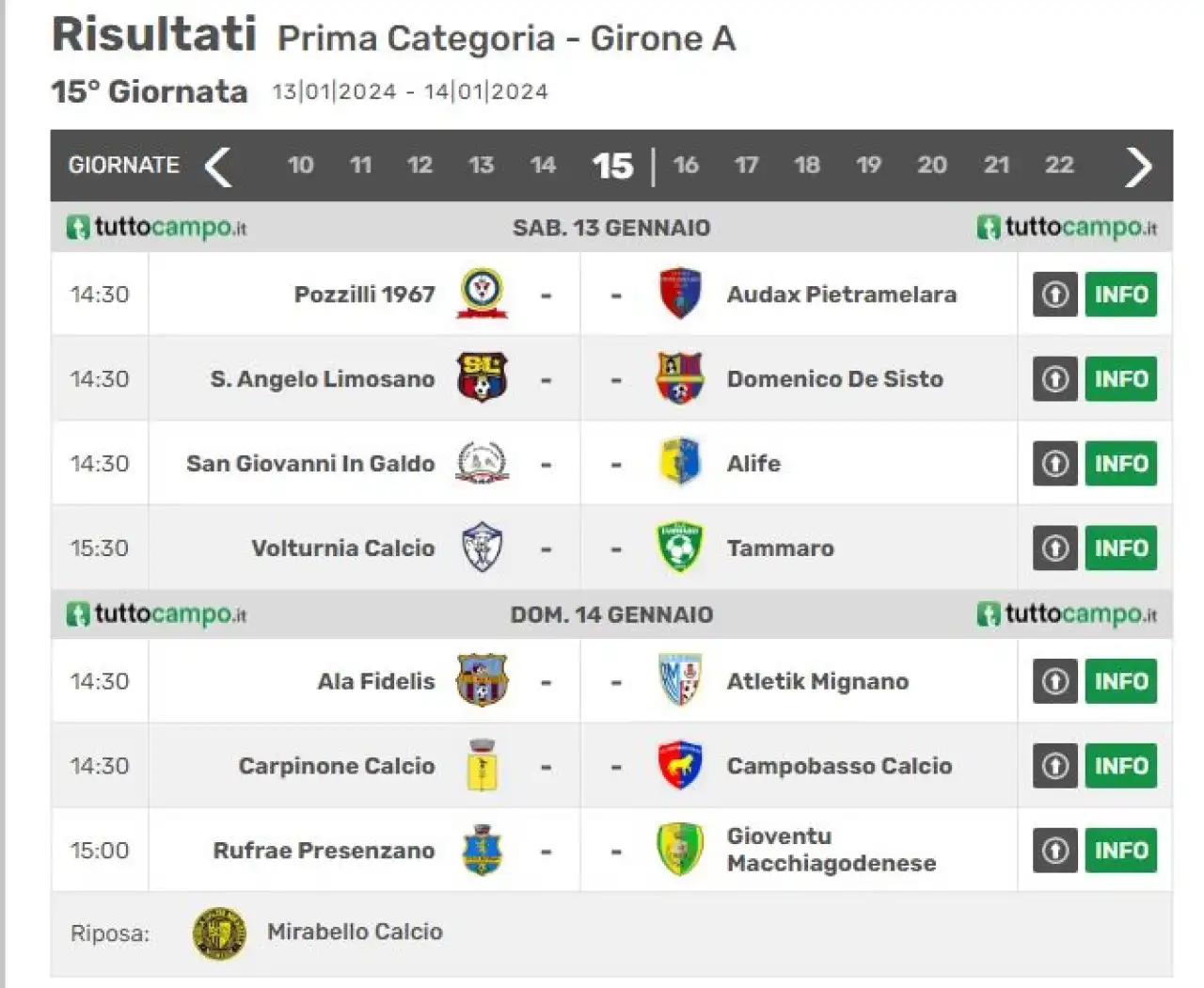Image resolution: width=1204 pixels, height=988 pixels.
Task: Click the circular icon in Ala Fidelis row
Action: tap(1055, 681)
